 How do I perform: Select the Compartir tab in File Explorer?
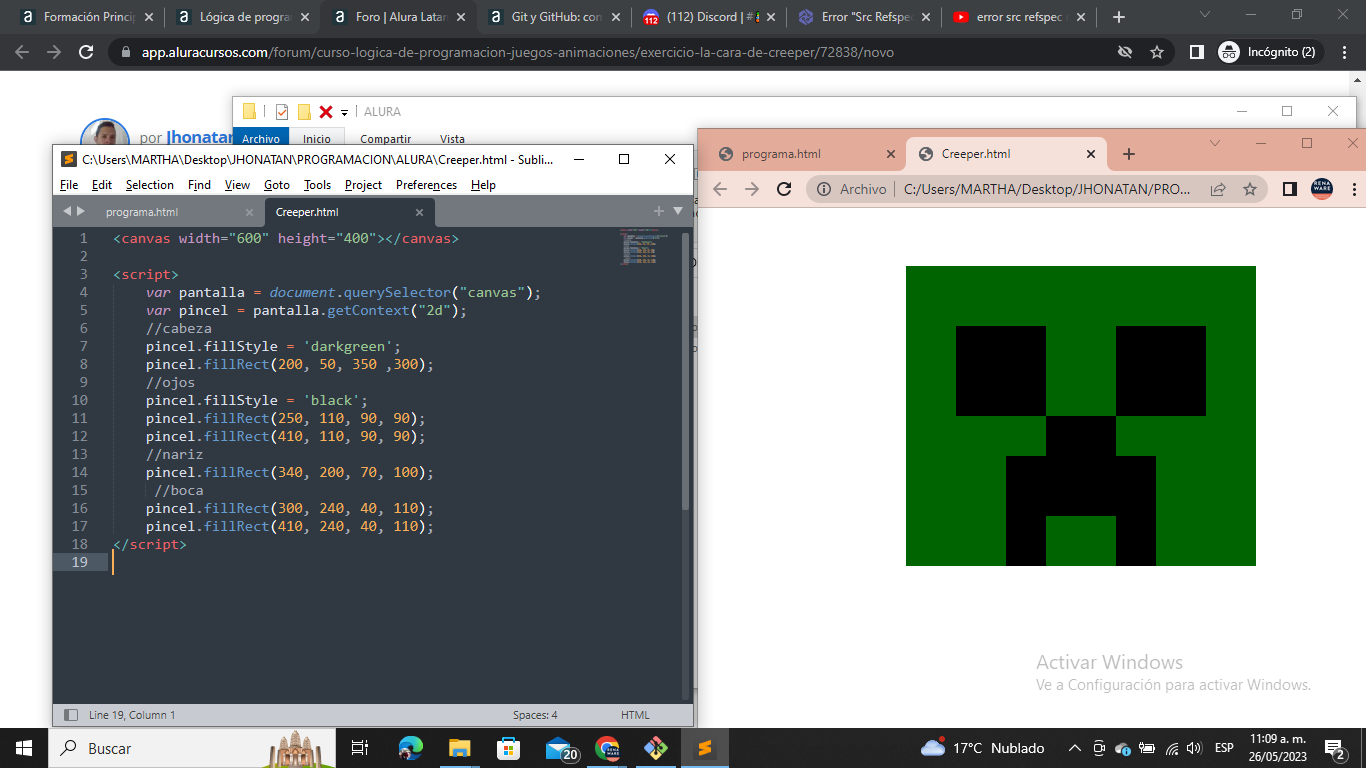click(x=386, y=139)
